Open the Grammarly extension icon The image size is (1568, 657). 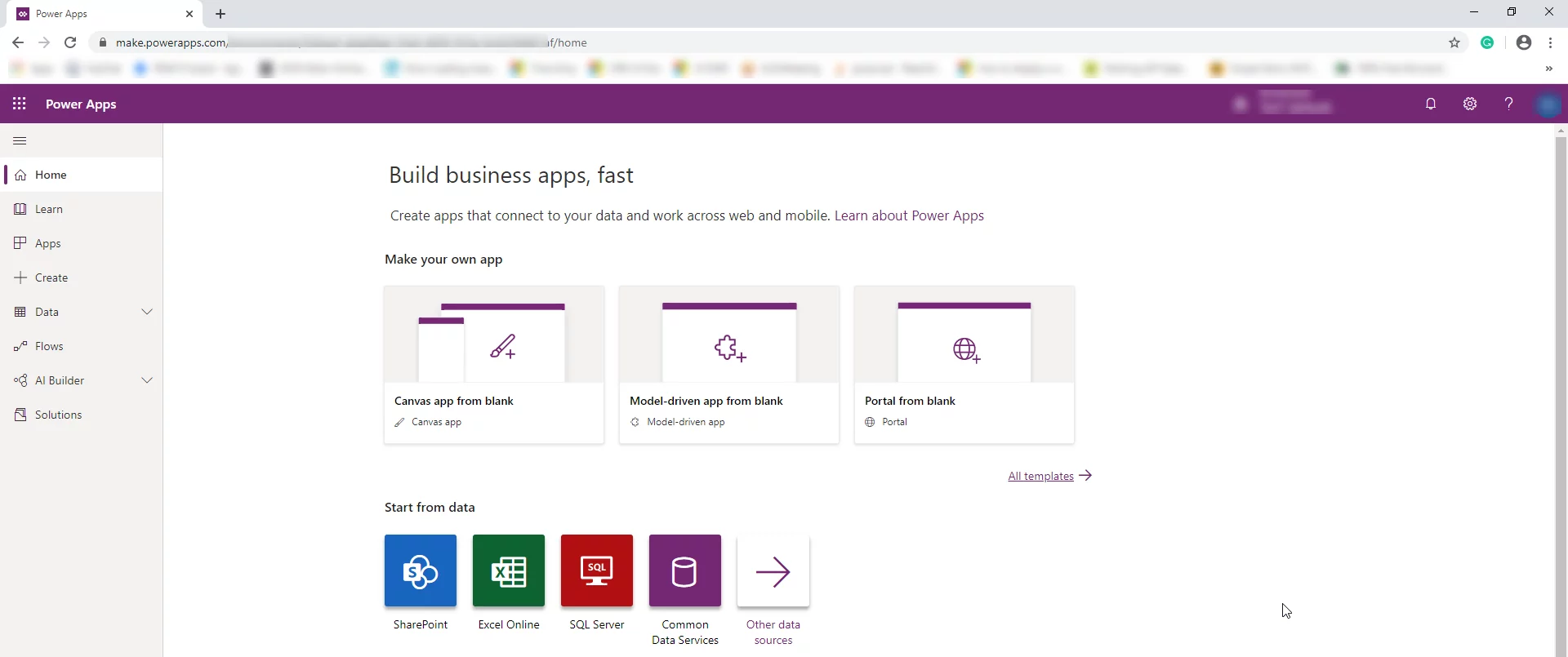coord(1487,42)
